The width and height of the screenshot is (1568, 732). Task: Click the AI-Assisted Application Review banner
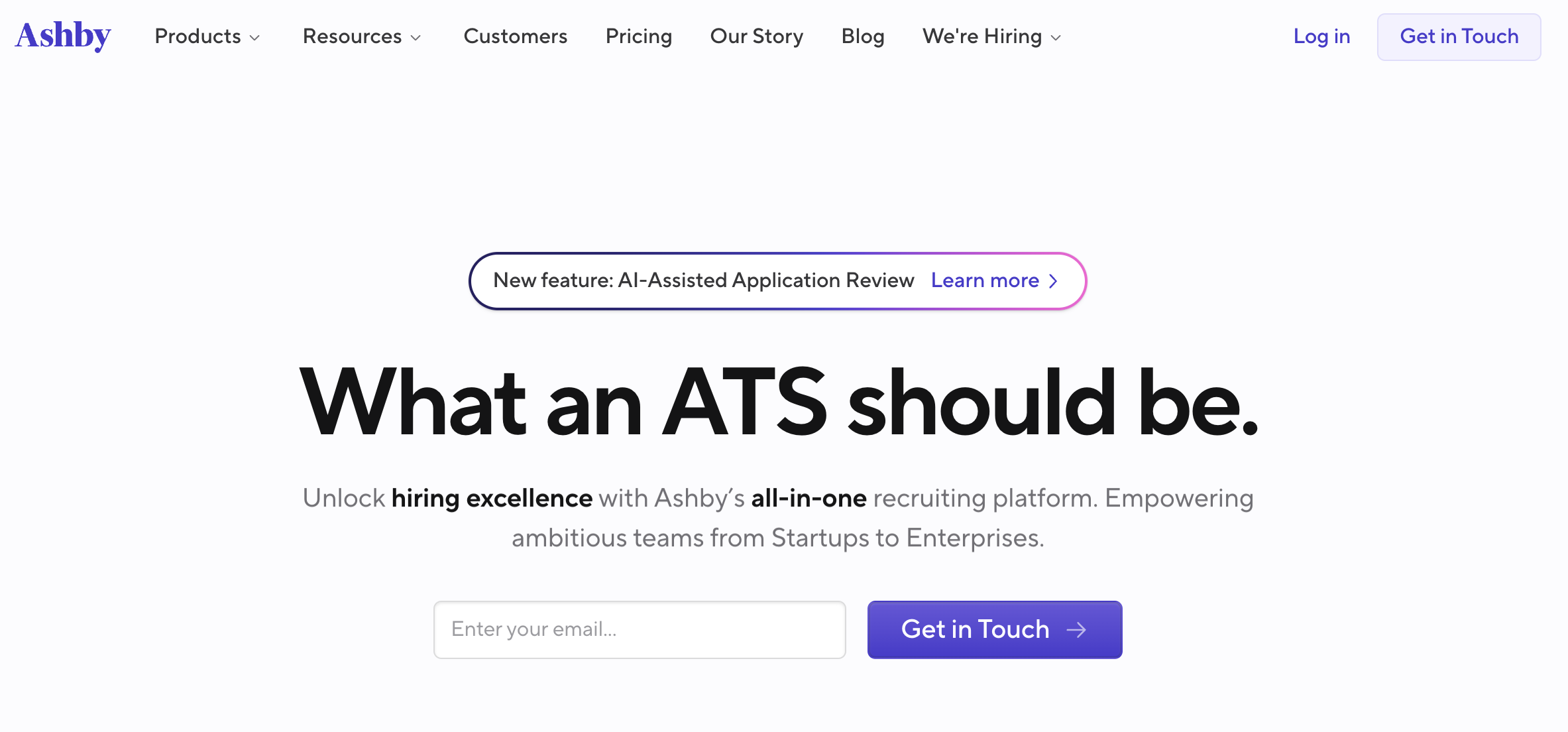click(777, 281)
